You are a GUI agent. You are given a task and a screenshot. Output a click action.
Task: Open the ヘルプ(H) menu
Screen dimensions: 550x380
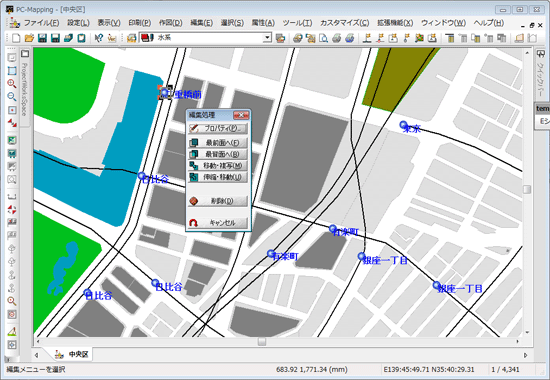click(x=489, y=23)
